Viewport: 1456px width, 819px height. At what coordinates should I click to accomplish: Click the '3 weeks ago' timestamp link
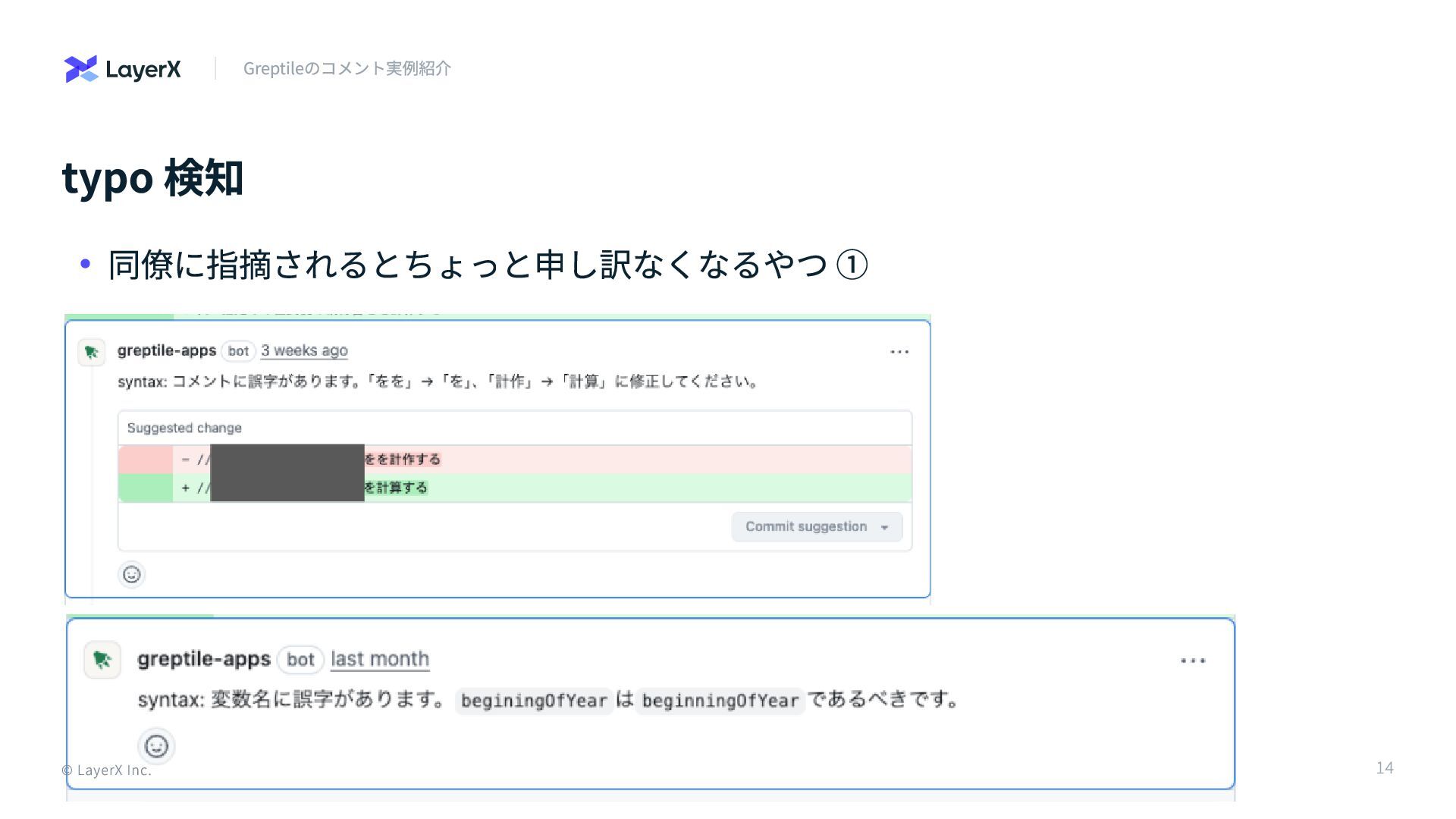304,351
